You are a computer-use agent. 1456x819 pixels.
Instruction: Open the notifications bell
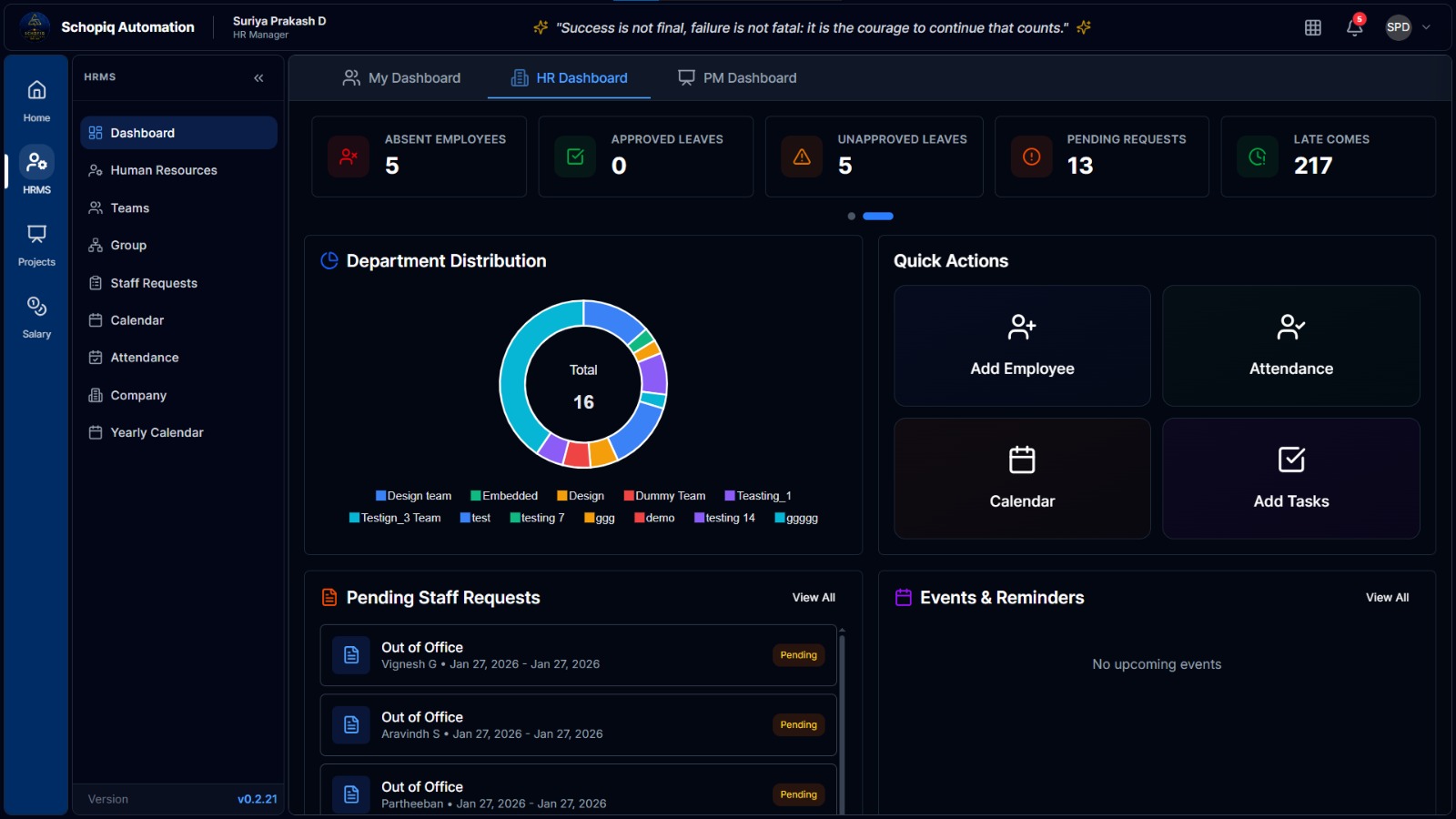(1354, 27)
